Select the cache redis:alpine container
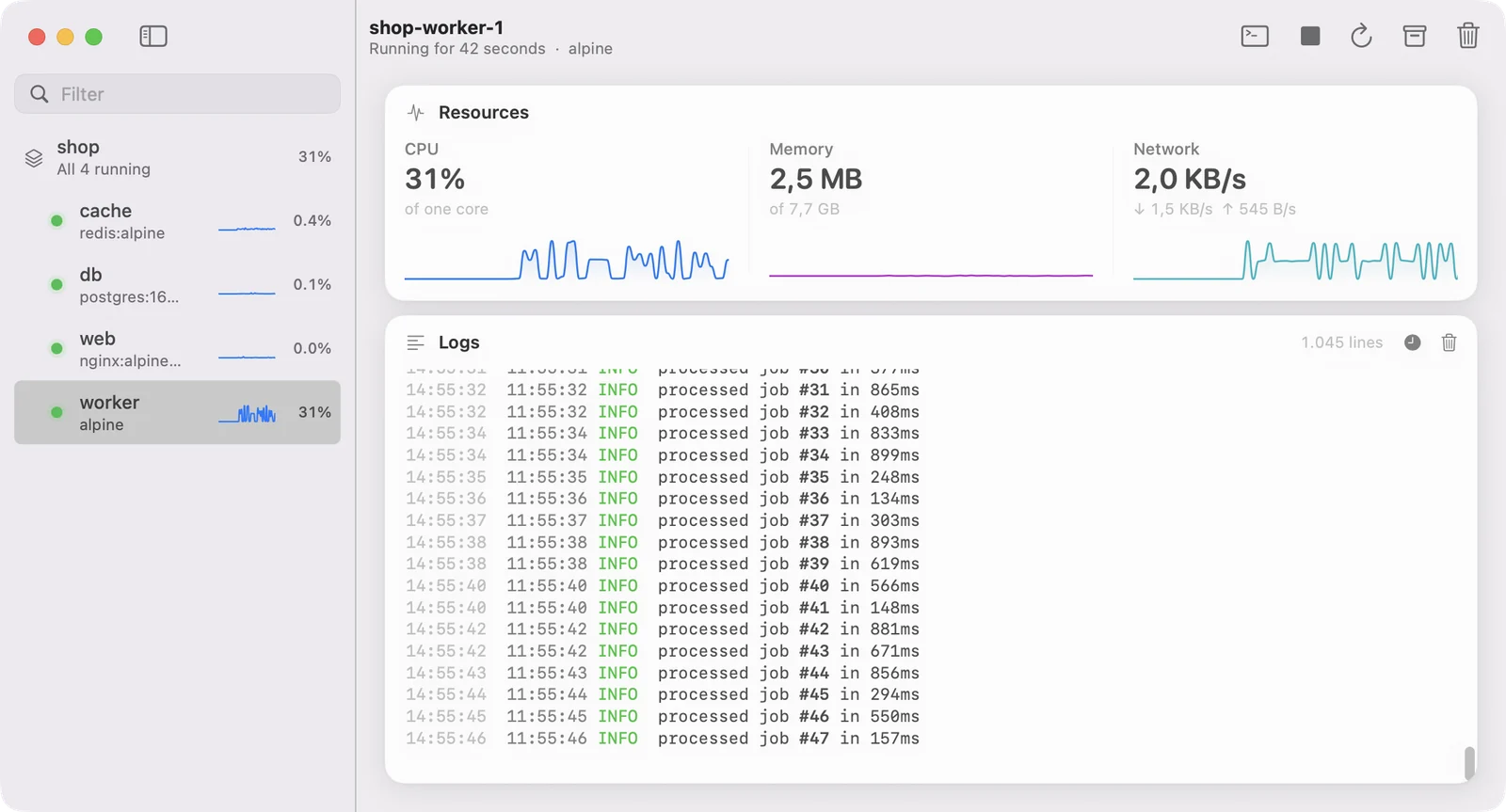This screenshot has height=812, width=1506. point(177,221)
